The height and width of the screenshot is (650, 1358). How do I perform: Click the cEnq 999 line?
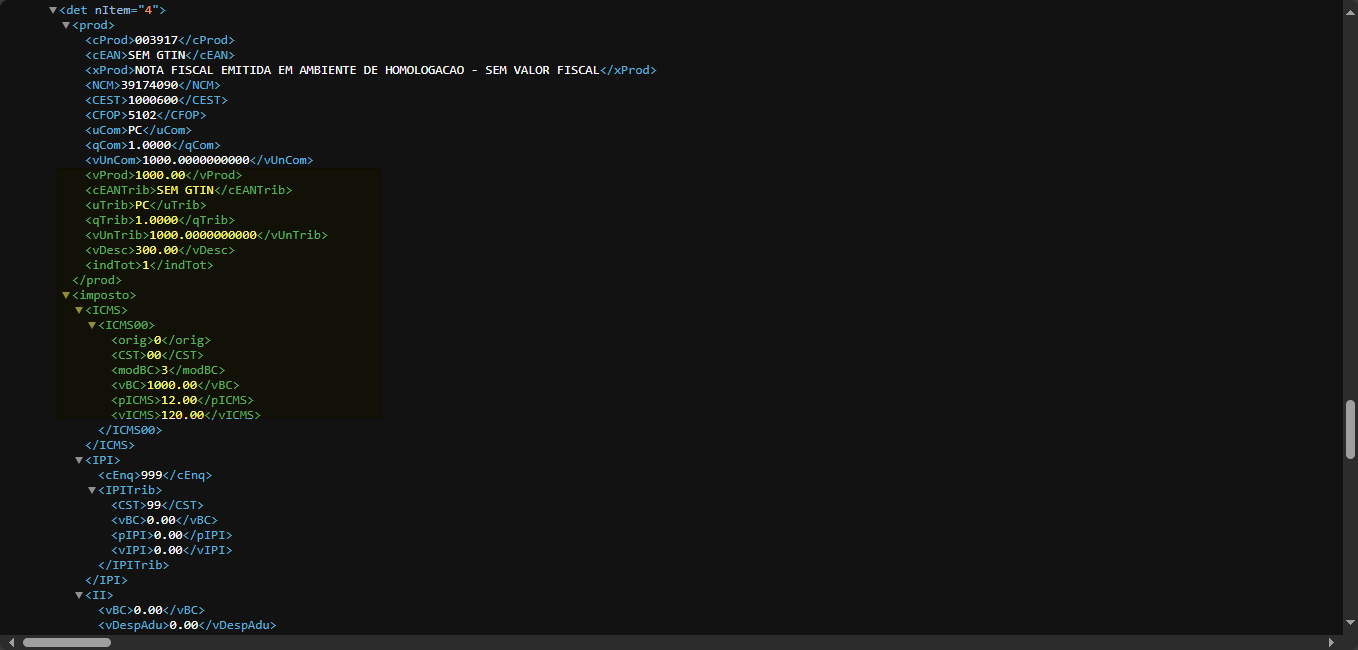tap(155, 475)
